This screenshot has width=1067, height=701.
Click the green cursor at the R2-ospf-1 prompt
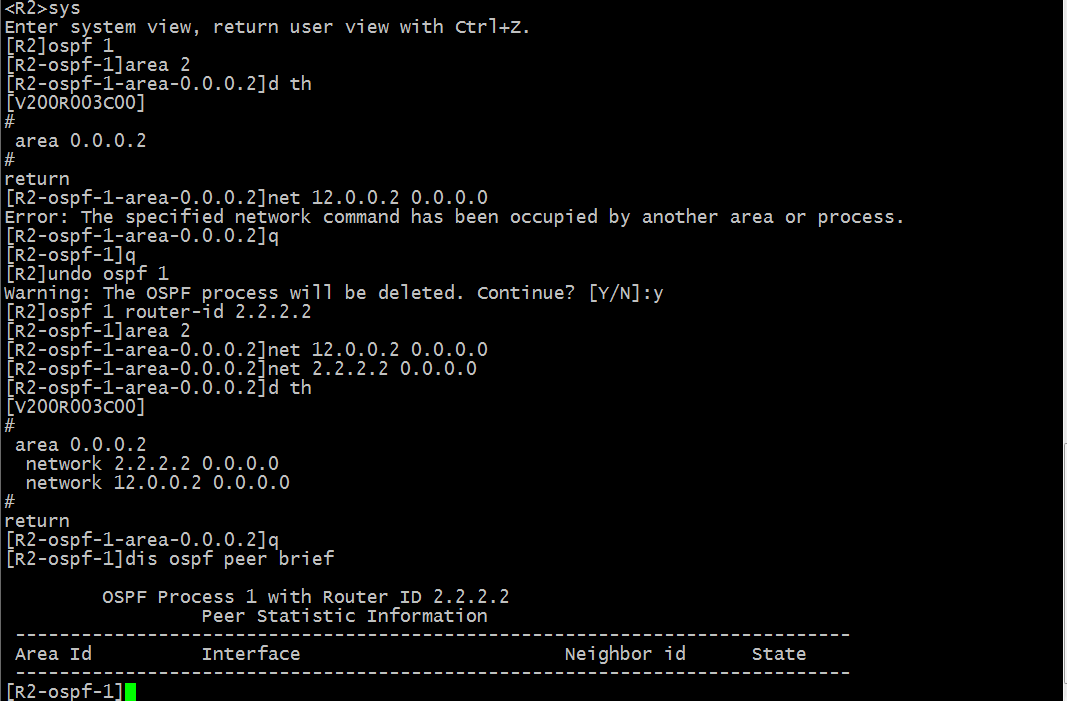[130, 691]
